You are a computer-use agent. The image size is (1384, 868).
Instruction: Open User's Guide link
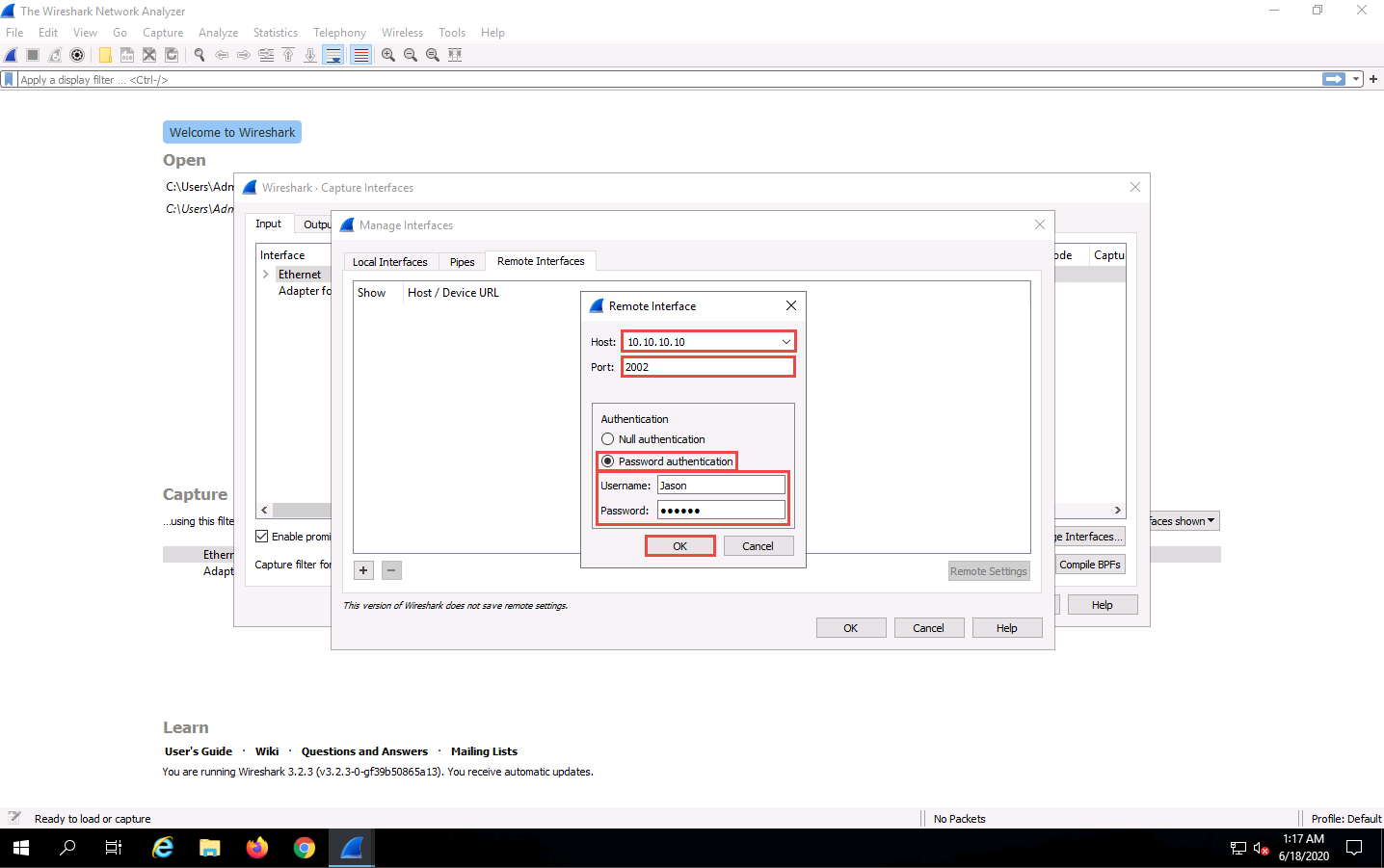pos(199,751)
